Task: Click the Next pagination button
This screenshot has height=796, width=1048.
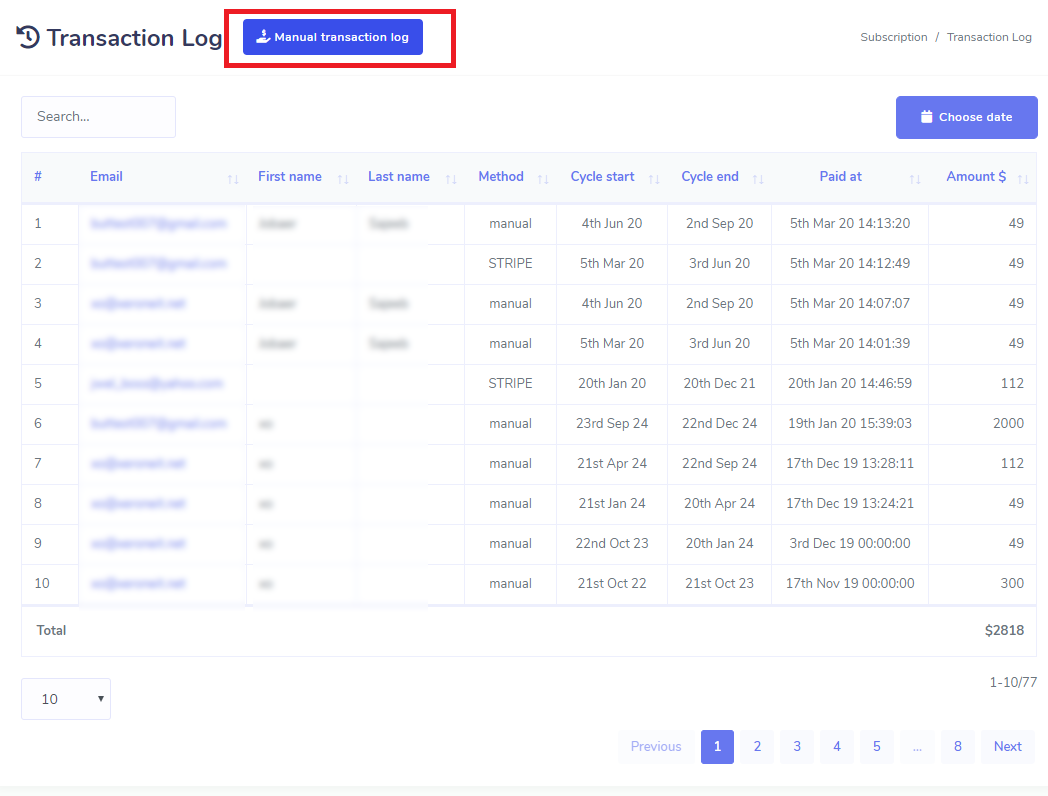Action: [1007, 747]
